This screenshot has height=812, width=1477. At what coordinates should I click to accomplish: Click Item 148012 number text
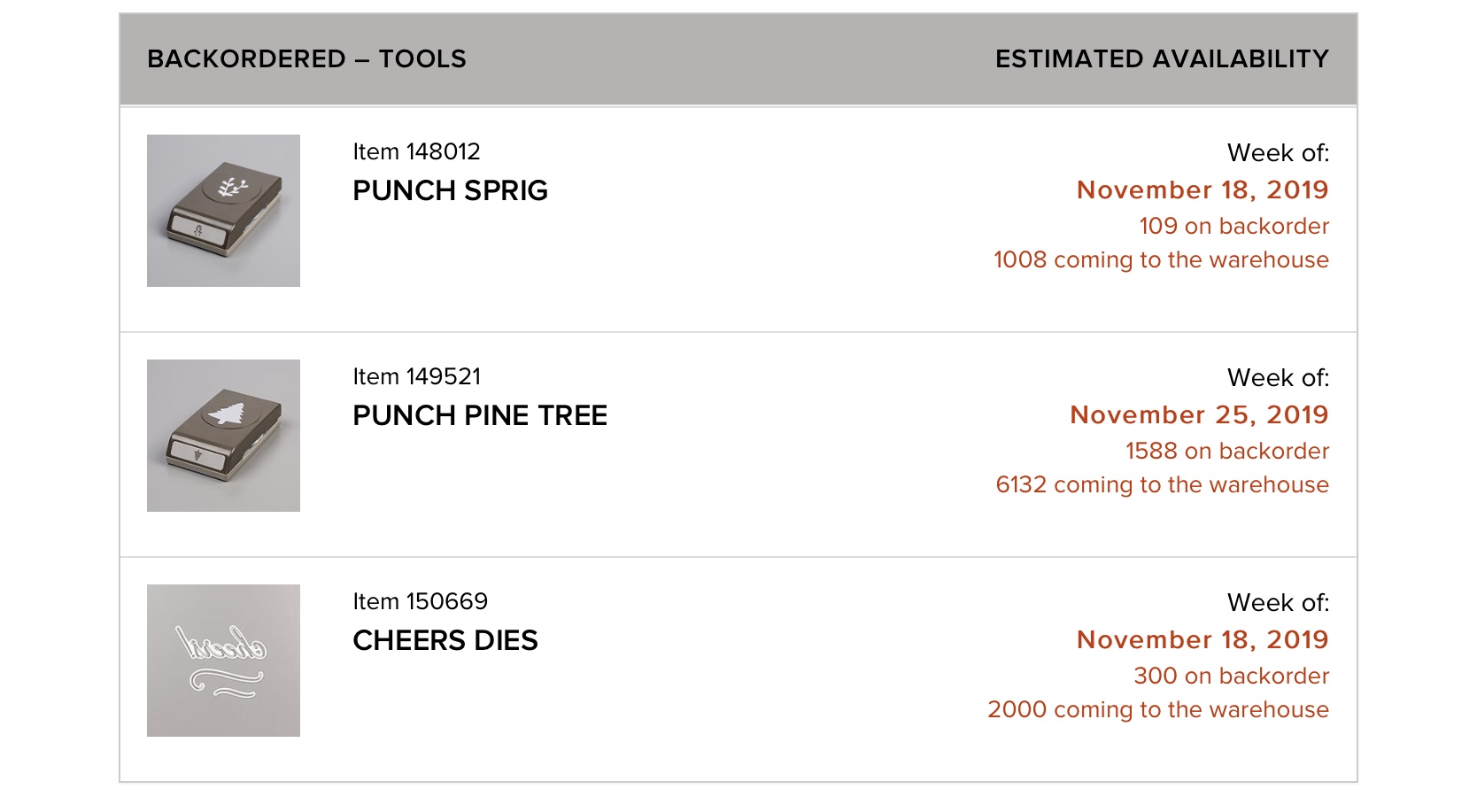[416, 151]
